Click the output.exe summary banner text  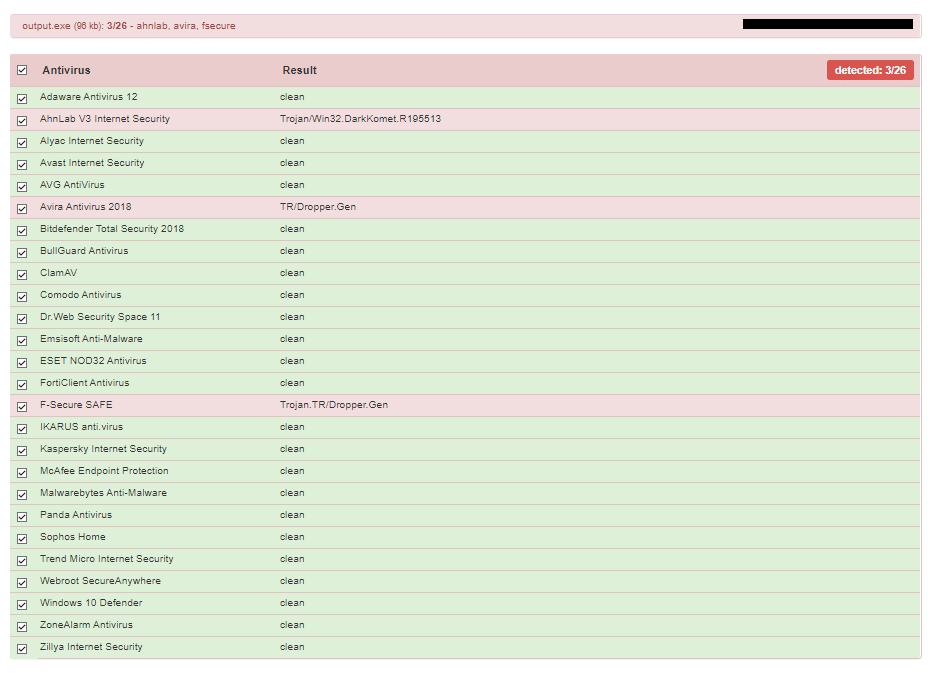pyautogui.click(x=128, y=26)
